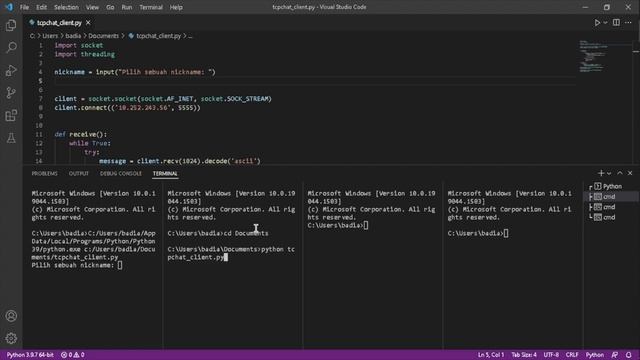Open the Terminal menu
The height and width of the screenshot is (360, 640).
151,7
